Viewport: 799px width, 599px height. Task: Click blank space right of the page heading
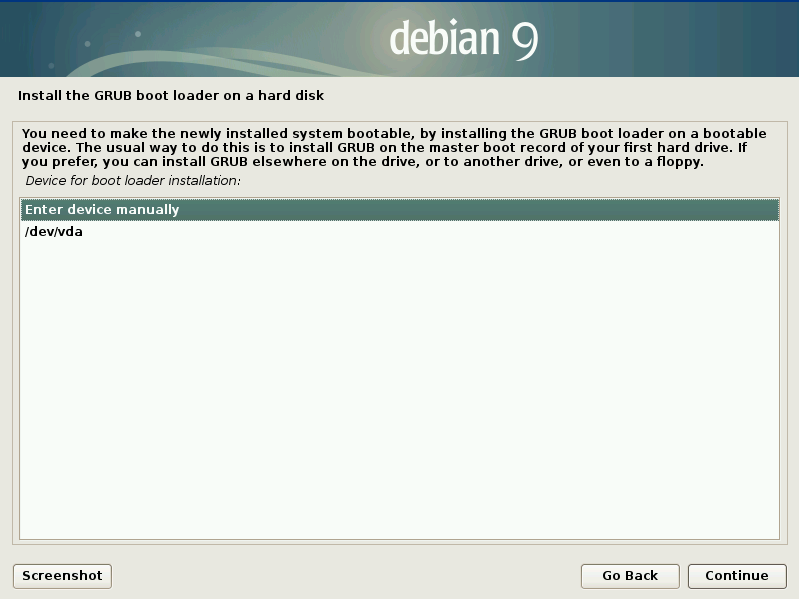coord(560,97)
